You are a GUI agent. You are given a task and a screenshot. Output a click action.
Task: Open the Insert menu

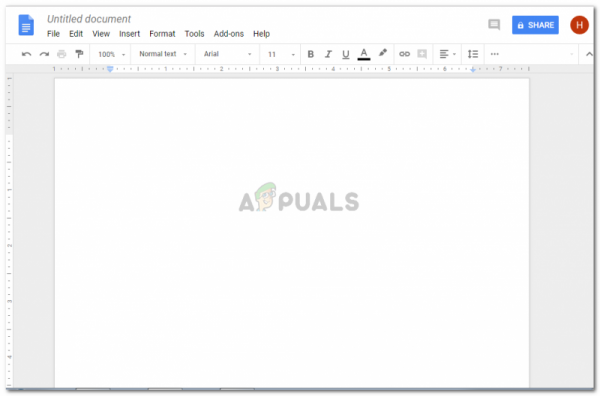(129, 34)
